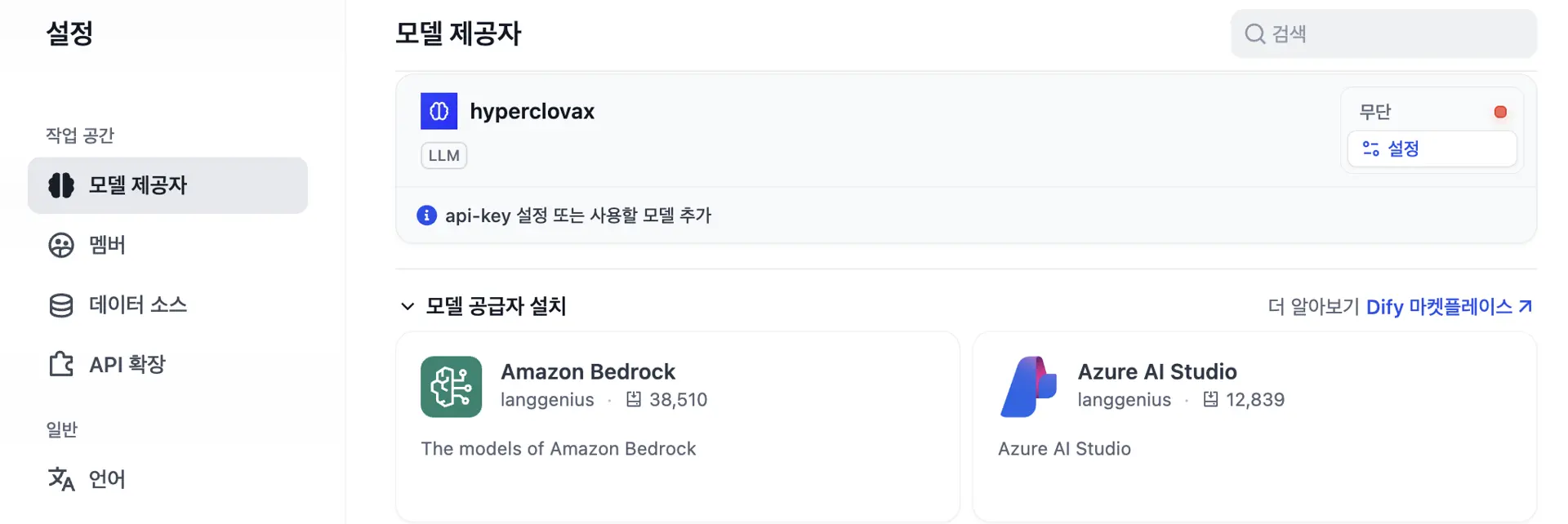Click the API 확장 puzzle icon
1568x524 pixels.
tap(61, 364)
